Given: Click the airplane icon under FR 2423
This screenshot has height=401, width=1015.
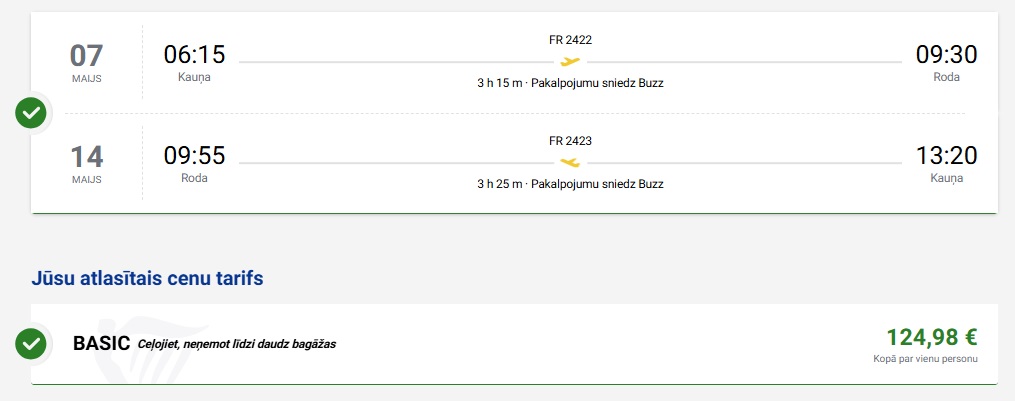Looking at the screenshot, I should [x=570, y=162].
